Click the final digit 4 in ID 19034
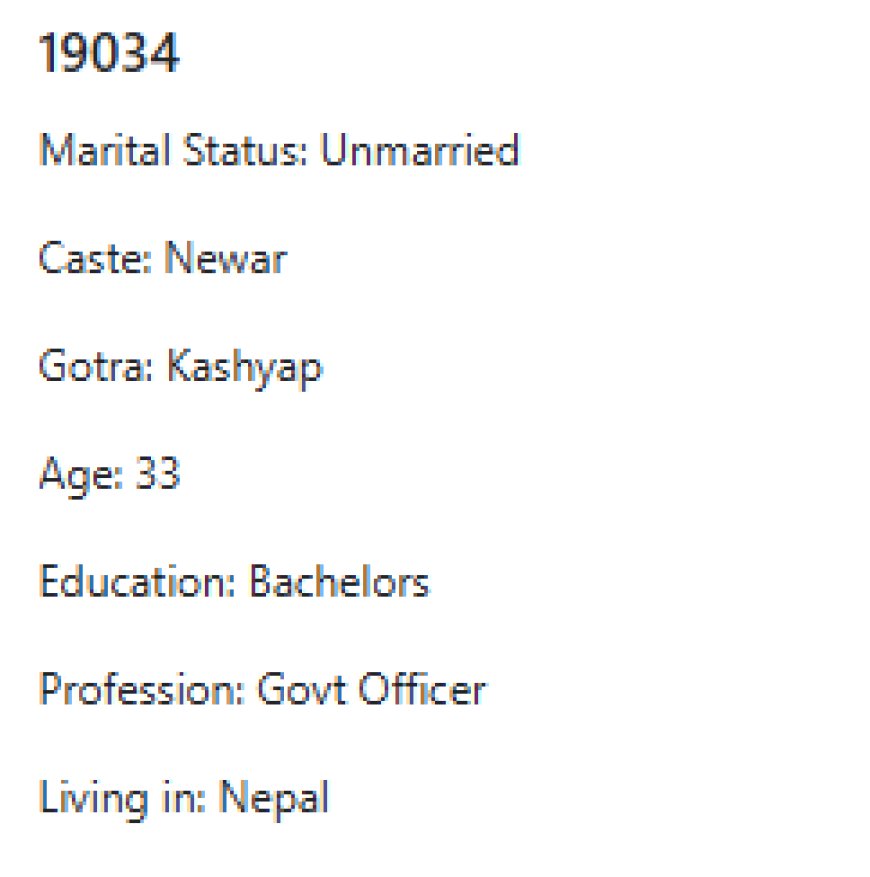The image size is (870, 877). pyautogui.click(x=165, y=54)
